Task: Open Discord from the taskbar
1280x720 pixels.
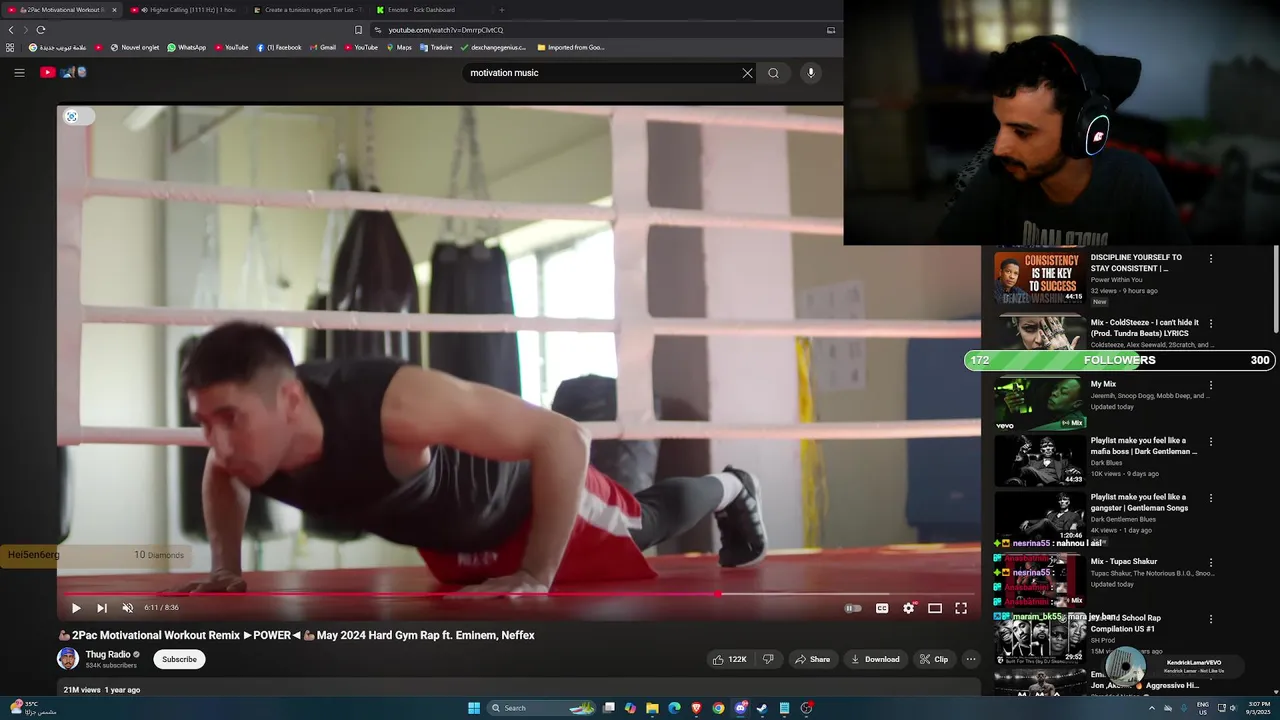Action: (x=740, y=708)
